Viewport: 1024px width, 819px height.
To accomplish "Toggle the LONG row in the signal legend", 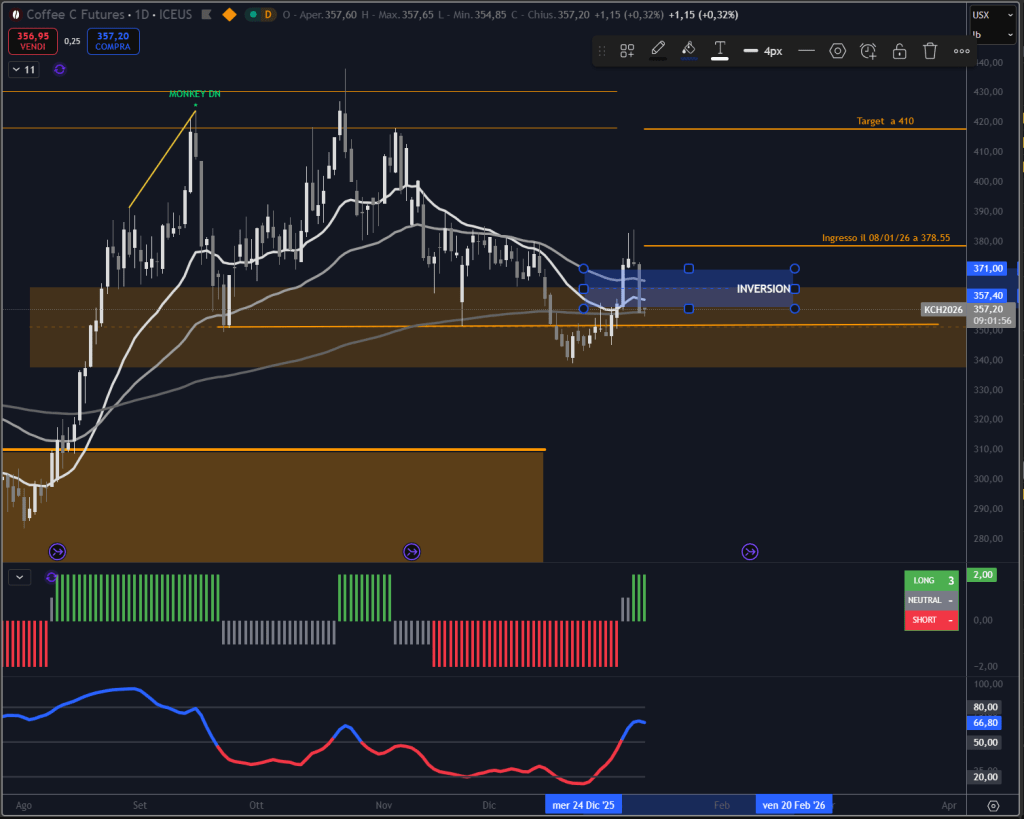I will tap(931, 580).
